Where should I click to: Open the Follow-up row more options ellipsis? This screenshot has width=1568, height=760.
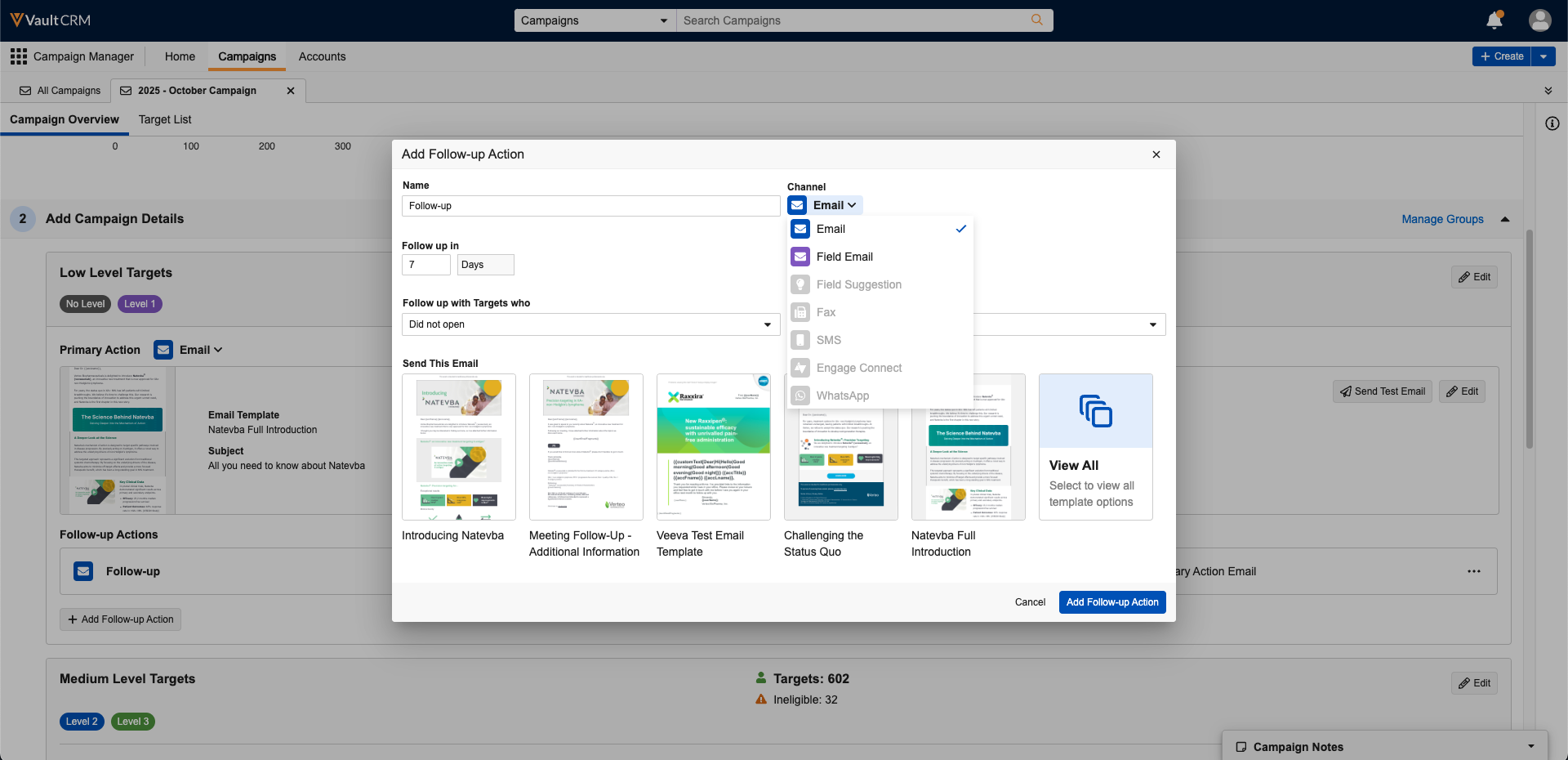tap(1473, 571)
